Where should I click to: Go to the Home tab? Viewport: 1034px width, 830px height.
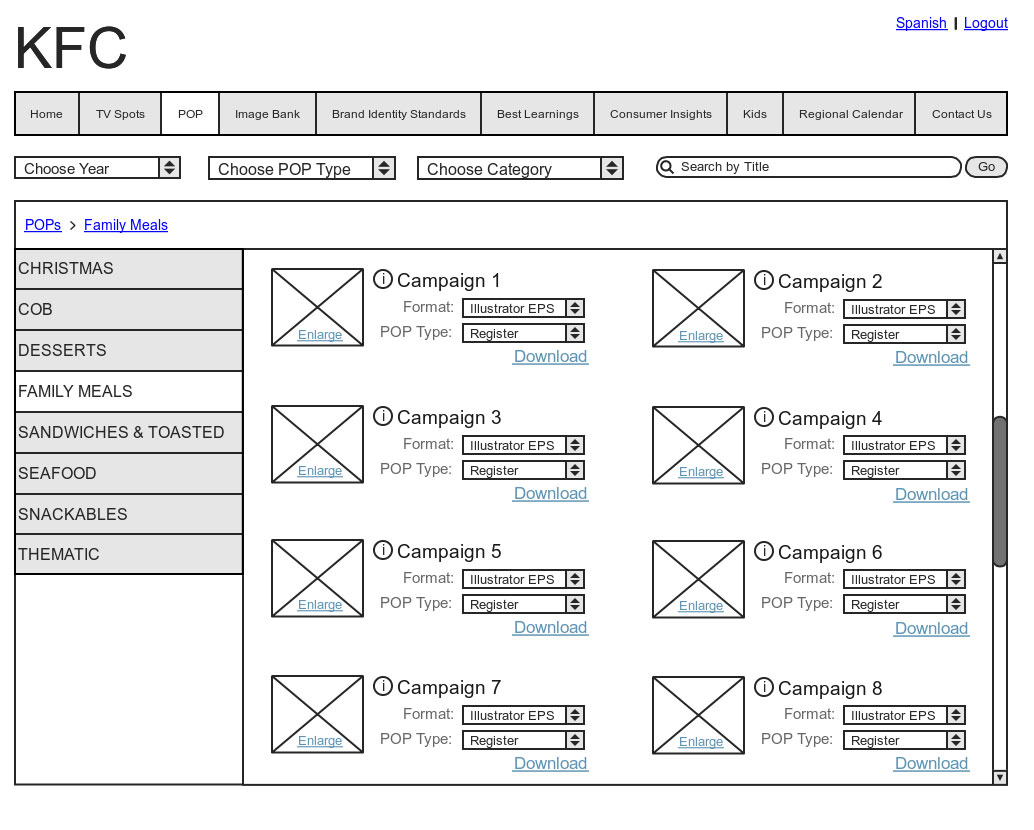(x=47, y=114)
